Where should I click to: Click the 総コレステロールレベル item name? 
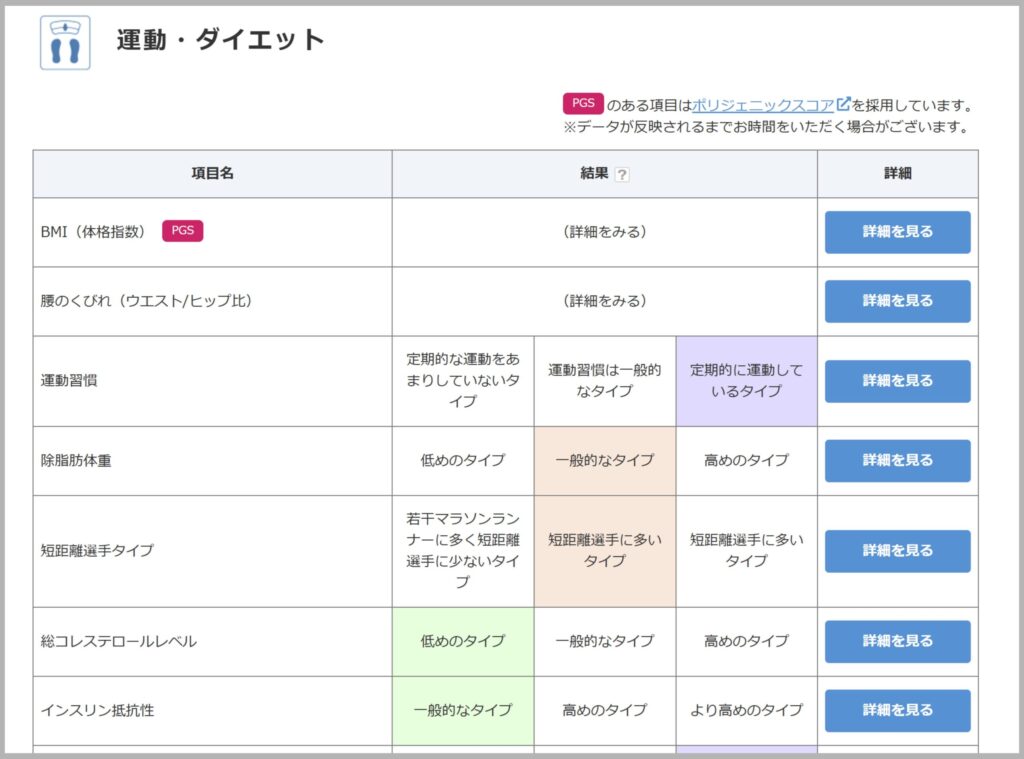click(x=118, y=641)
